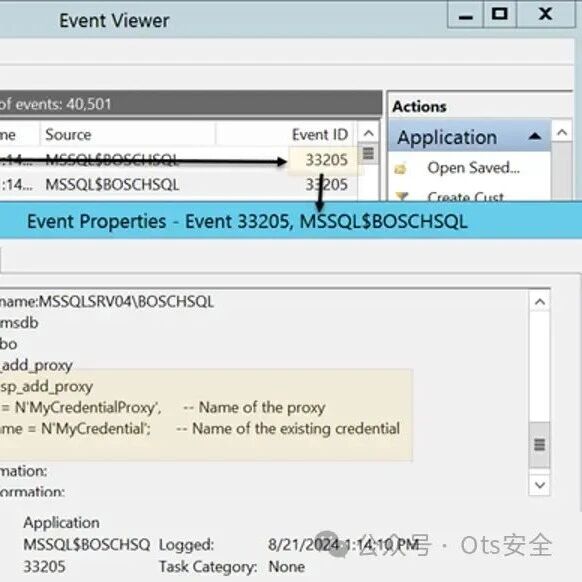Maximize the Event Viewer window

click(500, 15)
